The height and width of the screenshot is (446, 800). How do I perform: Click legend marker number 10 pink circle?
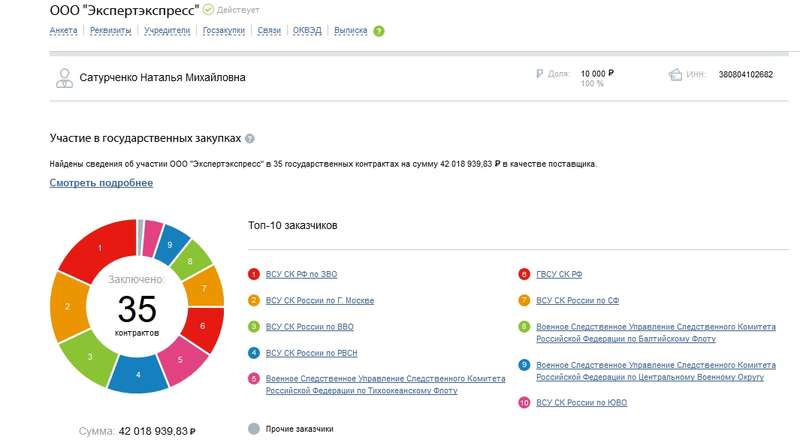click(524, 403)
